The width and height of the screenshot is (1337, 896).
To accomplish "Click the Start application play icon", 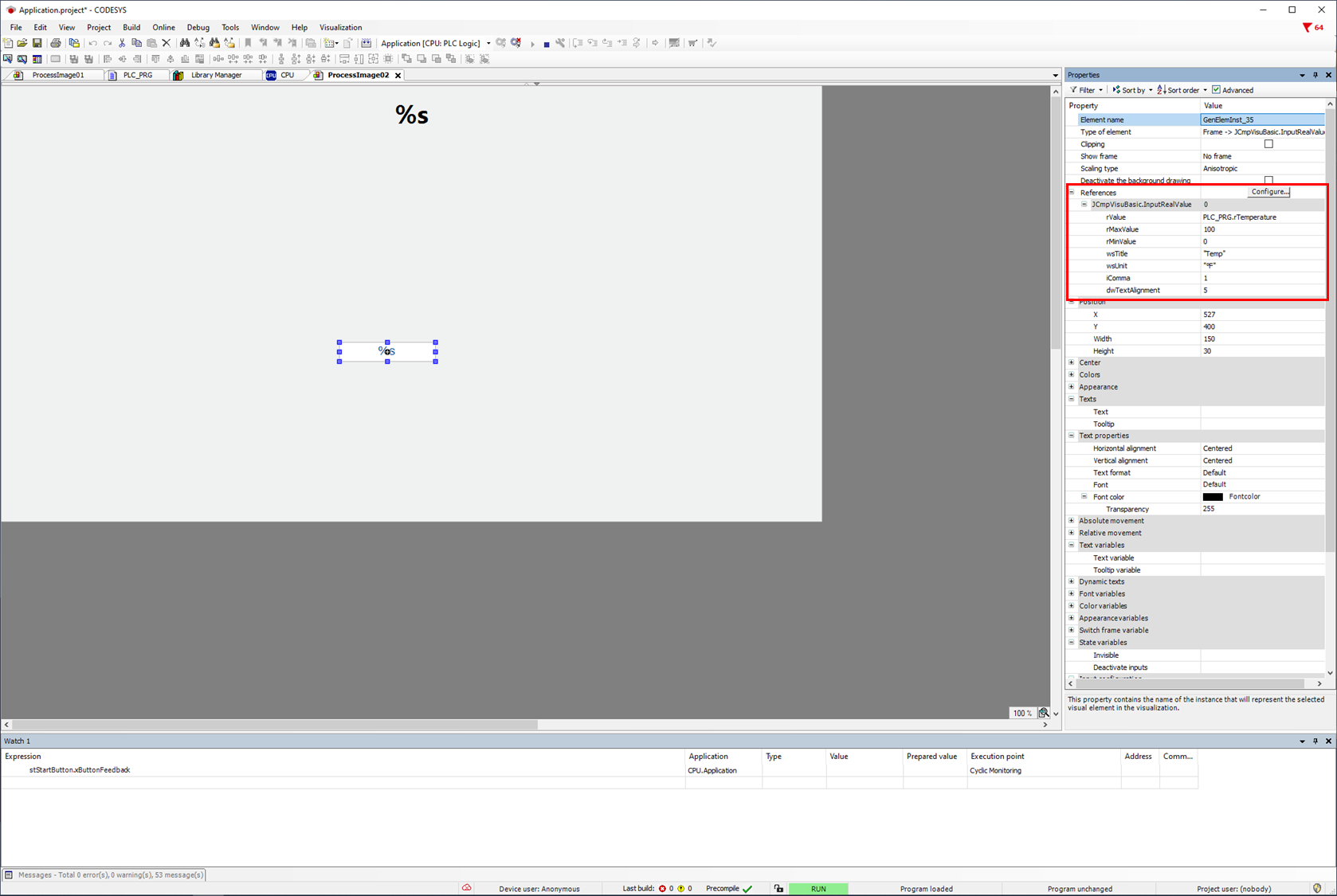I will [532, 44].
